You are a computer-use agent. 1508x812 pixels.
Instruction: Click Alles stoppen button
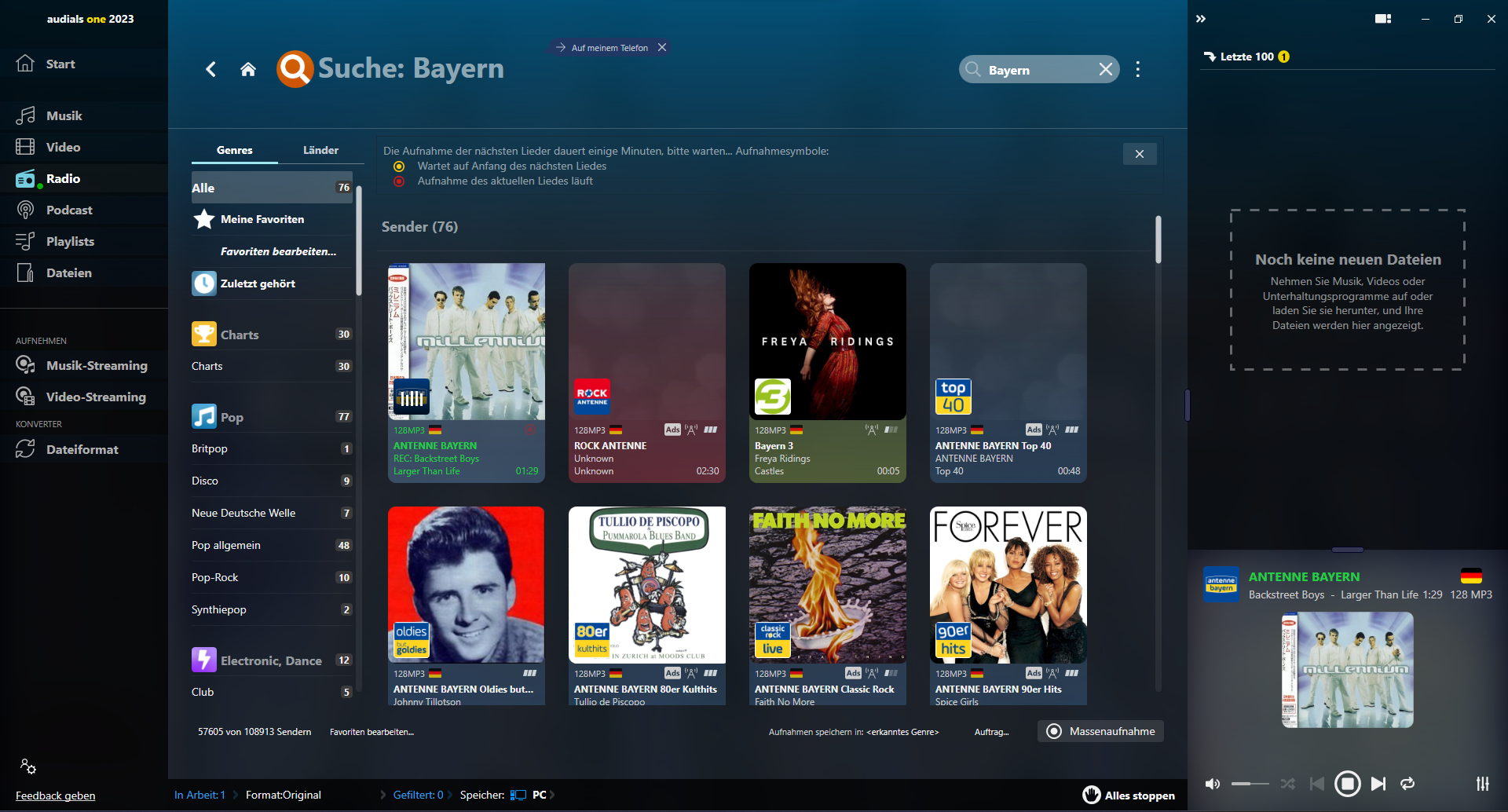pos(1129,796)
